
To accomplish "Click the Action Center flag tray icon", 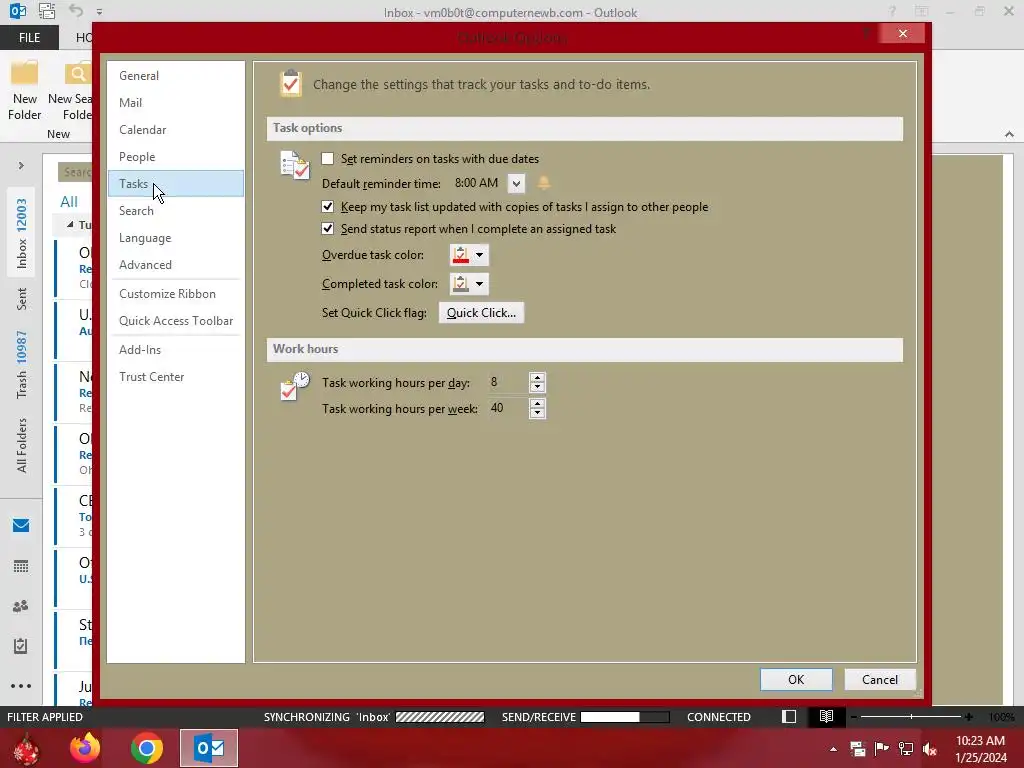I will 882,749.
